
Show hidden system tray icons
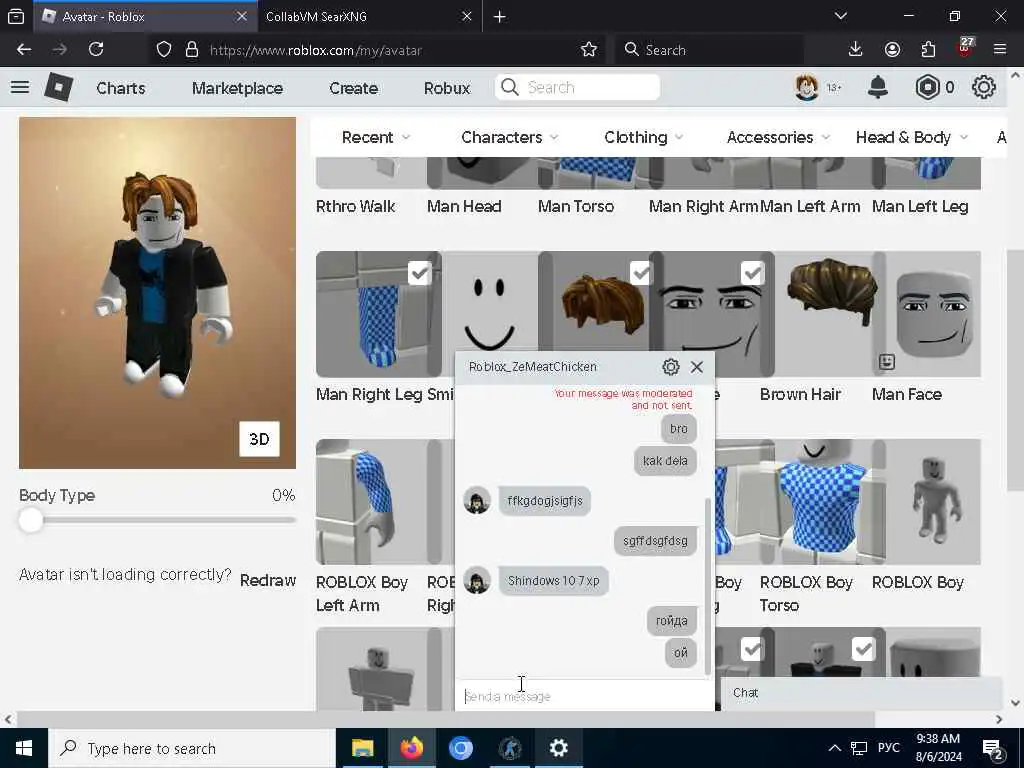pos(835,748)
